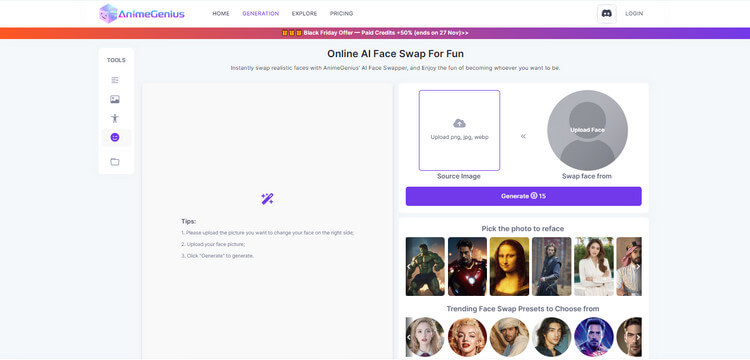Pick the Hulk photo to reface
Image resolution: width=750 pixels, height=360 pixels.
425,266
